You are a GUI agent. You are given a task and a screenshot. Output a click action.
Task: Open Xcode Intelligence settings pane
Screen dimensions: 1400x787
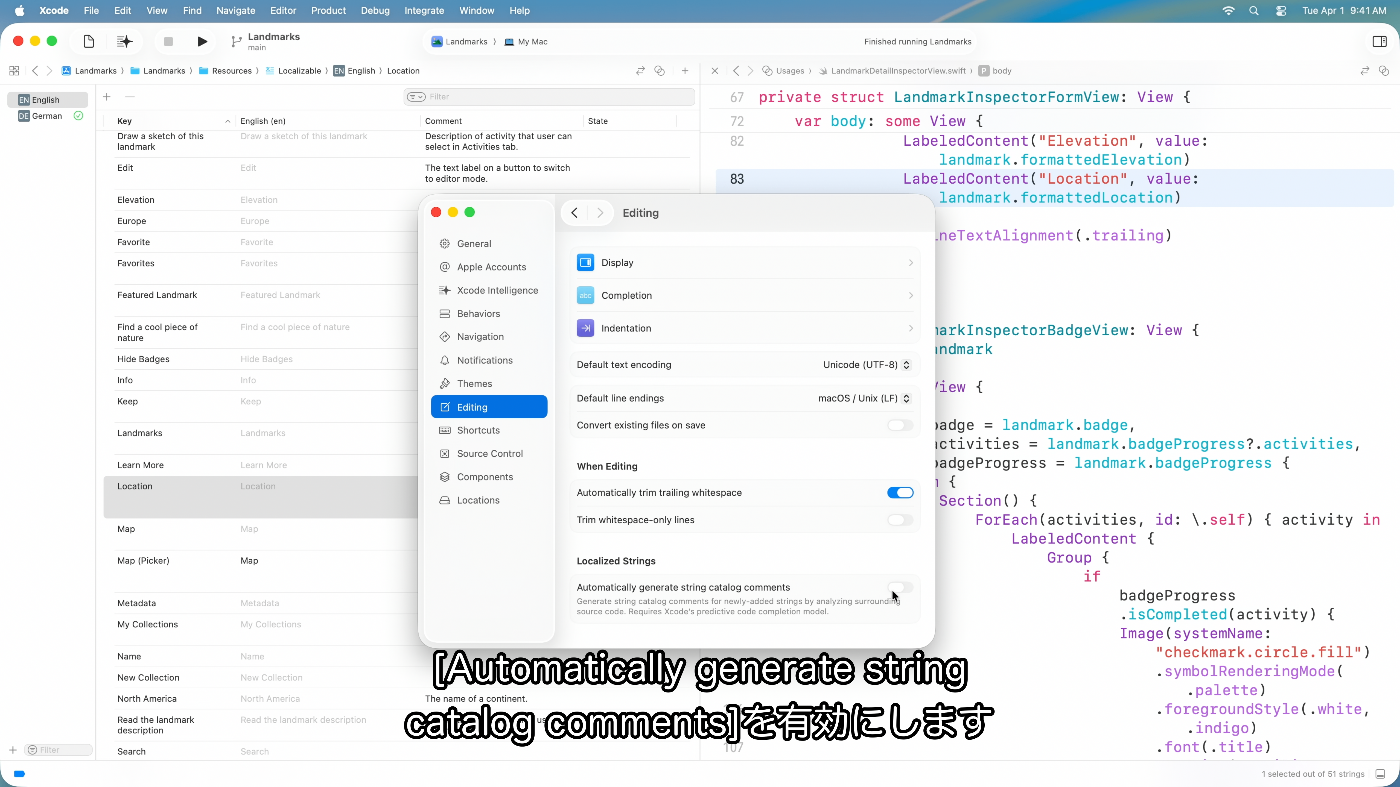[489, 290]
